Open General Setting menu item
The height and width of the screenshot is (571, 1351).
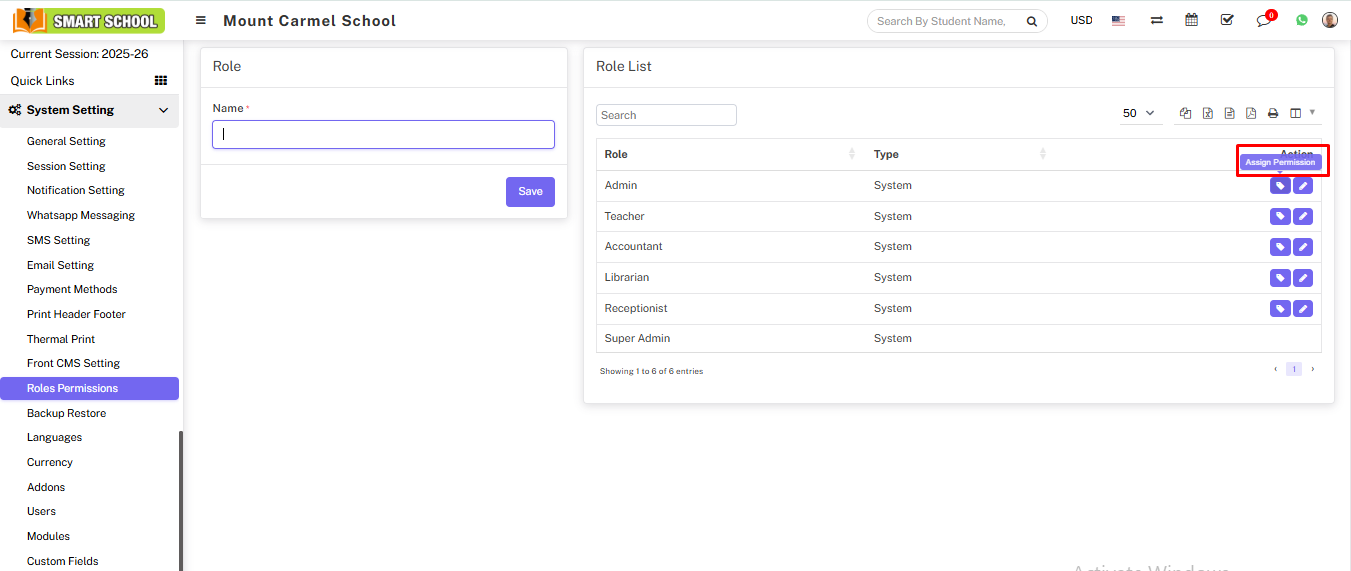pyautogui.click(x=66, y=142)
